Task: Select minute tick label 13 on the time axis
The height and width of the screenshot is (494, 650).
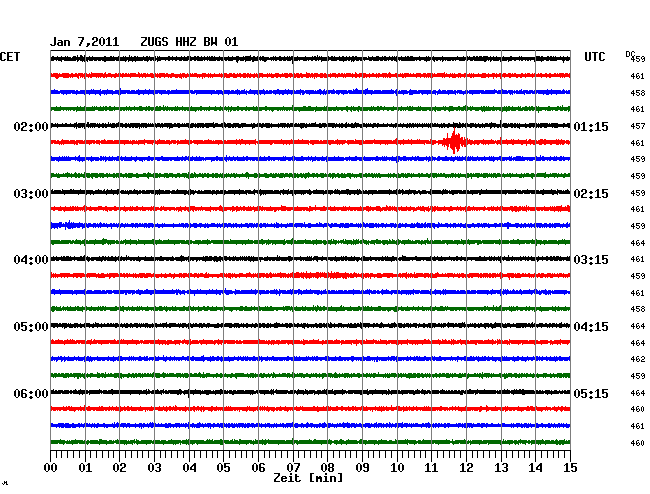Action: (501, 468)
